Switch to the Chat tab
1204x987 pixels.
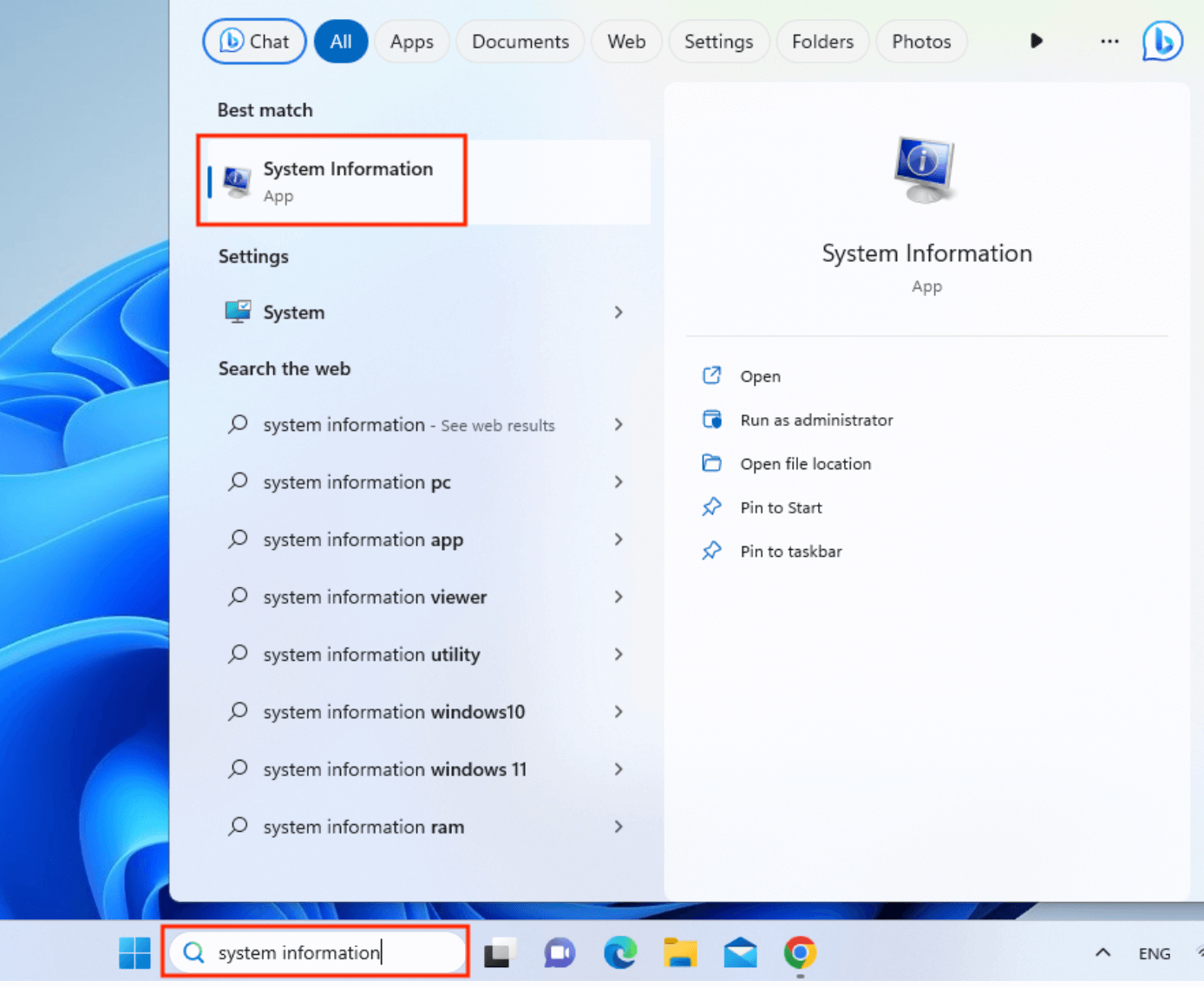(x=254, y=41)
